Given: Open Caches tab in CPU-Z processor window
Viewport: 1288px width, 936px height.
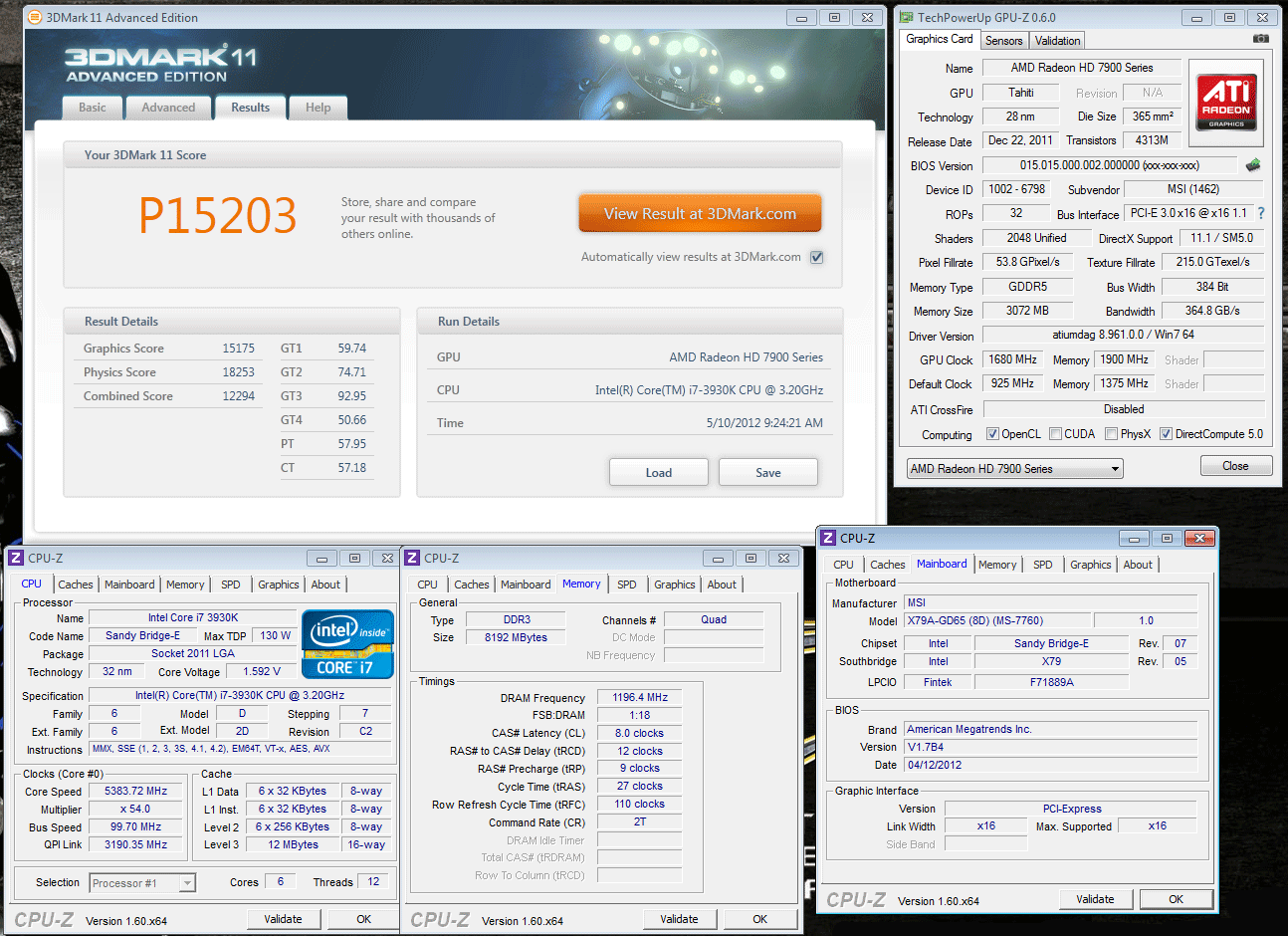Looking at the screenshot, I should click(x=75, y=585).
